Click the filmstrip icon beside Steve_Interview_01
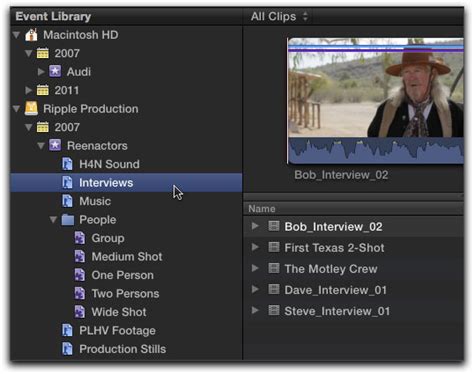 pyautogui.click(x=274, y=311)
